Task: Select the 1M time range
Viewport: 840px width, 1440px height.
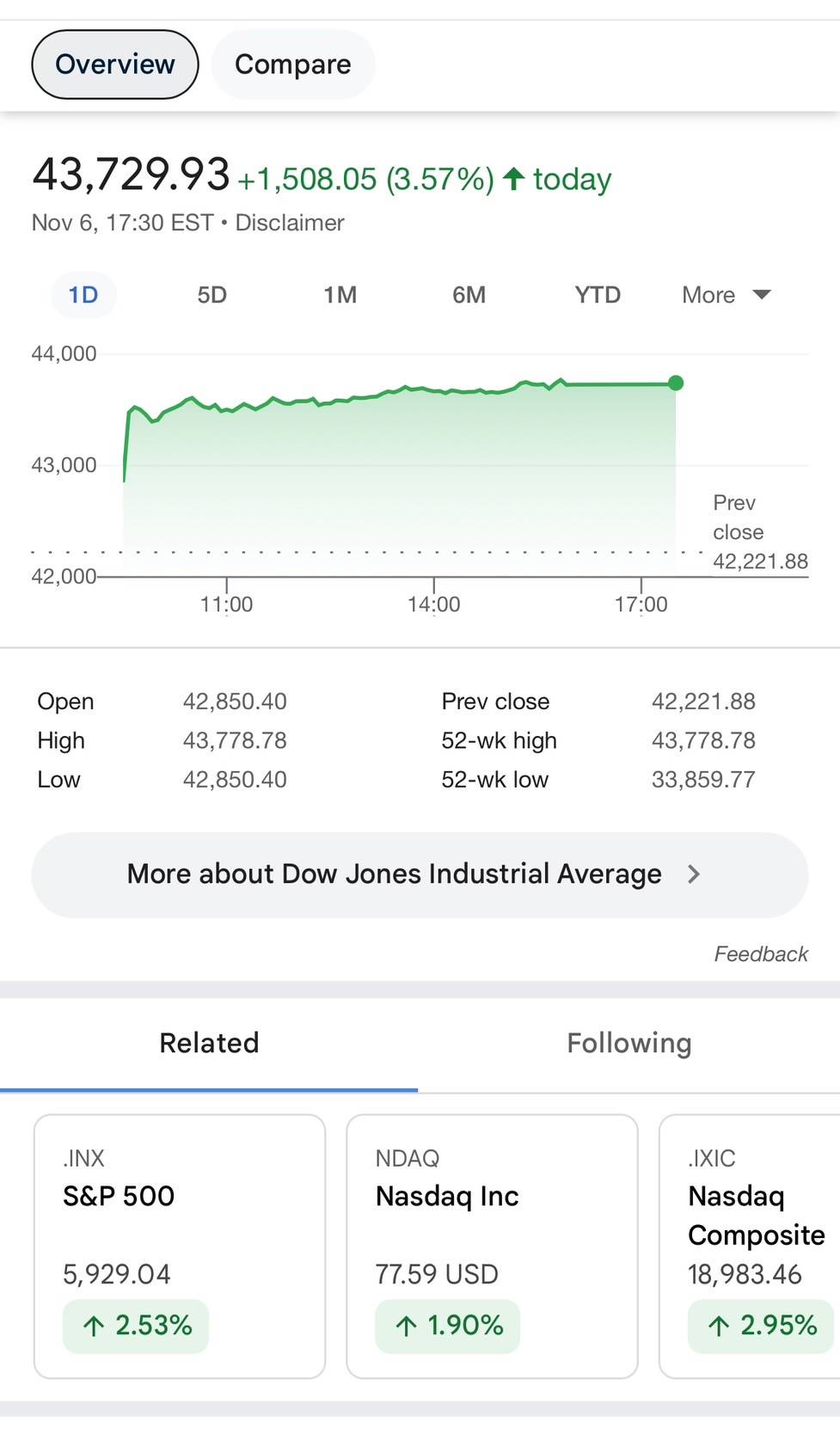Action: point(340,295)
